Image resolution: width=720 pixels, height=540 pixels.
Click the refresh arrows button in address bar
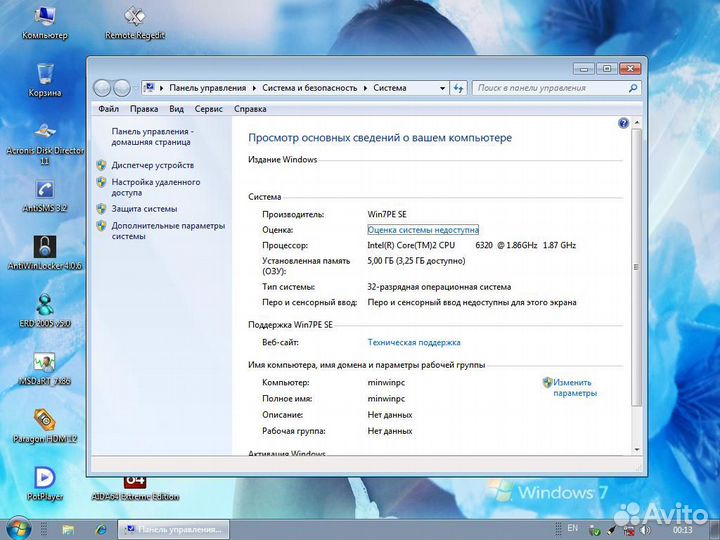point(458,88)
